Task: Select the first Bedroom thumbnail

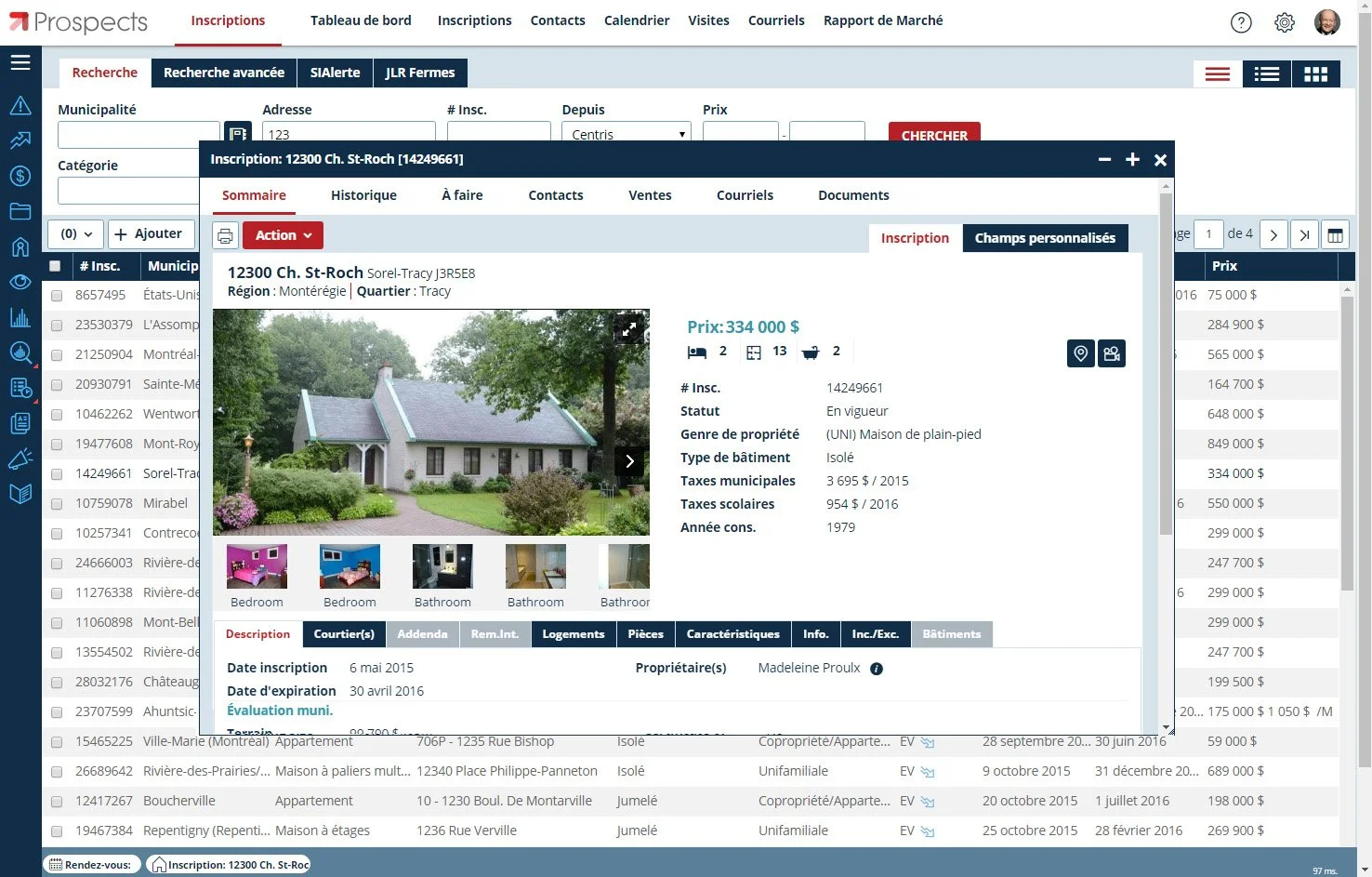Action: click(x=257, y=567)
